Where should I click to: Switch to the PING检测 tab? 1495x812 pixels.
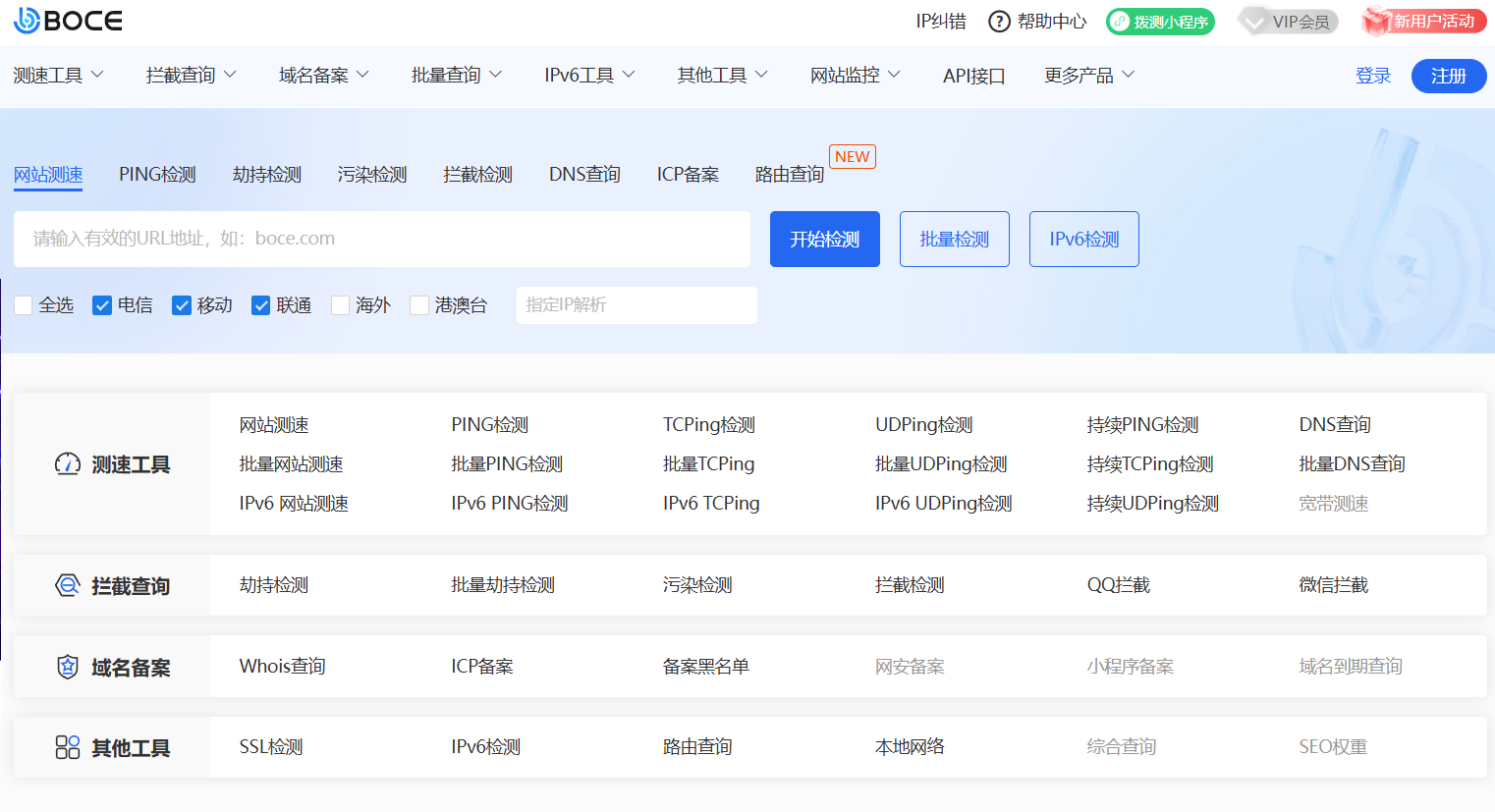157,175
